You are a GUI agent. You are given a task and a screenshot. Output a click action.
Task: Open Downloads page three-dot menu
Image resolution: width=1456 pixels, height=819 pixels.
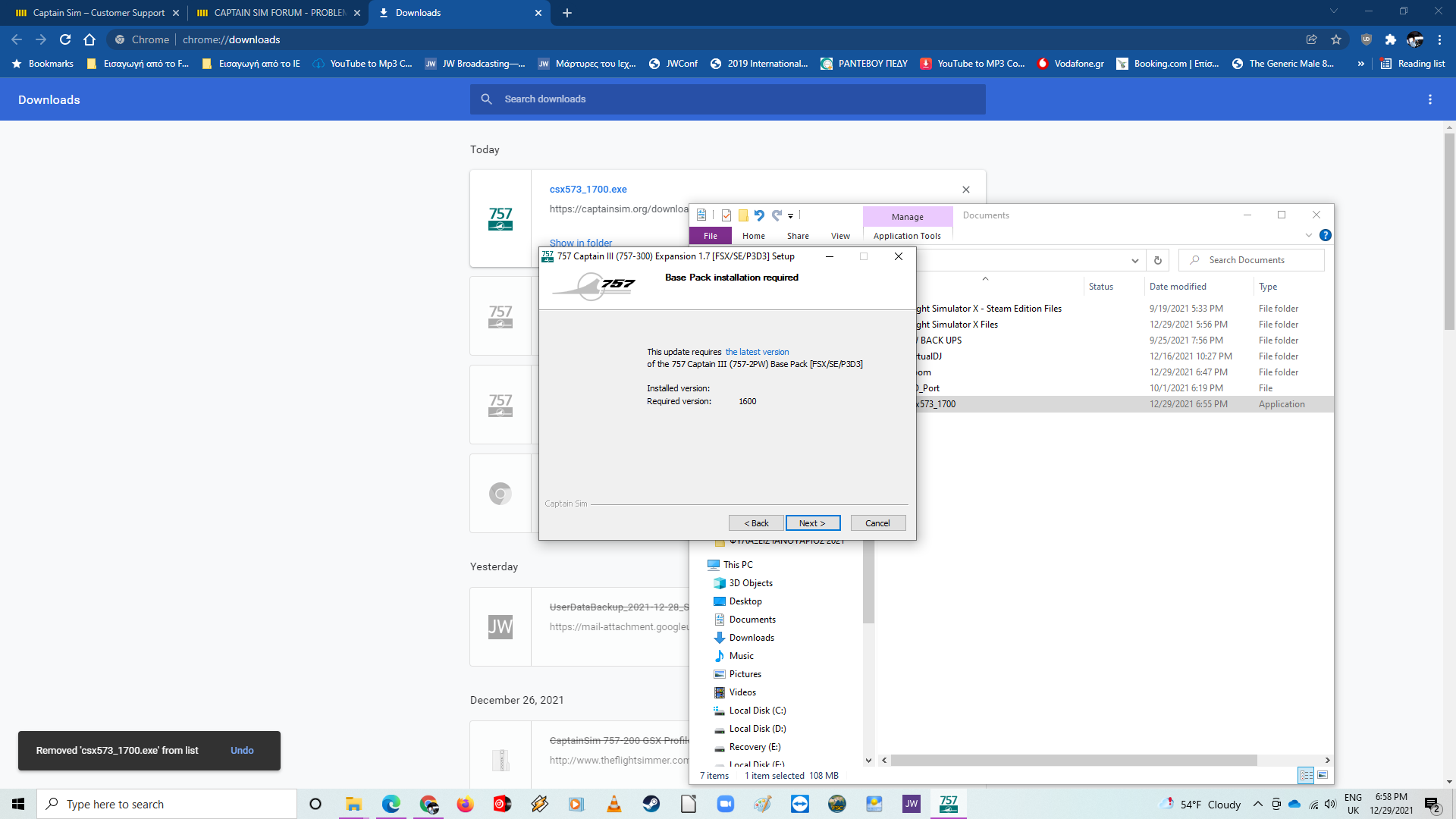pyautogui.click(x=1430, y=99)
